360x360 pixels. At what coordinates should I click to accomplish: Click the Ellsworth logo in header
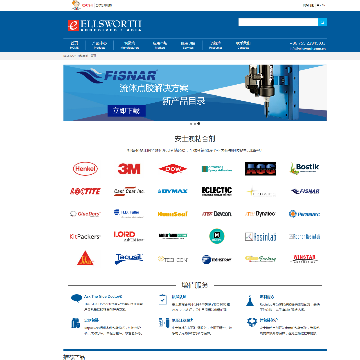pyautogui.click(x=104, y=25)
